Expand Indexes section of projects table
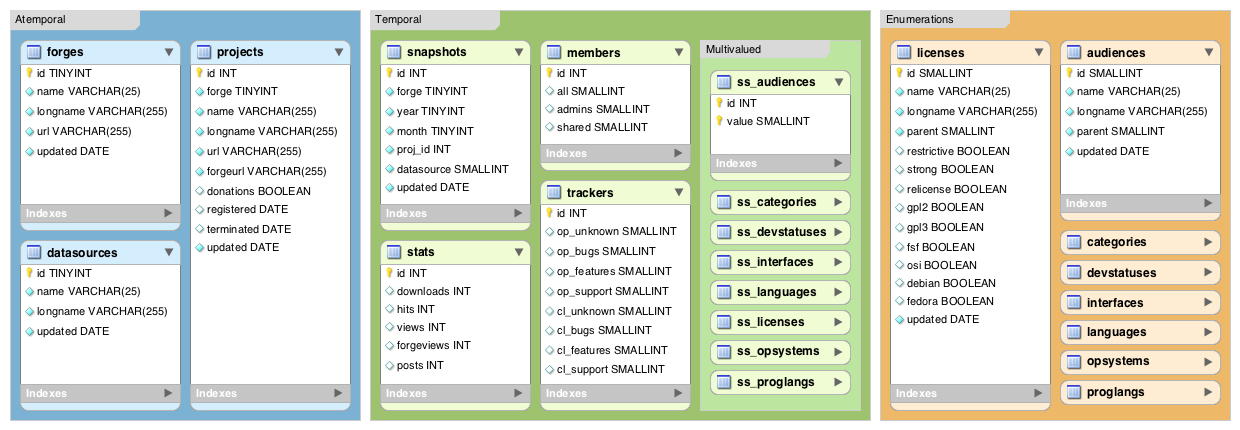The height and width of the screenshot is (430, 1240). click(x=338, y=393)
